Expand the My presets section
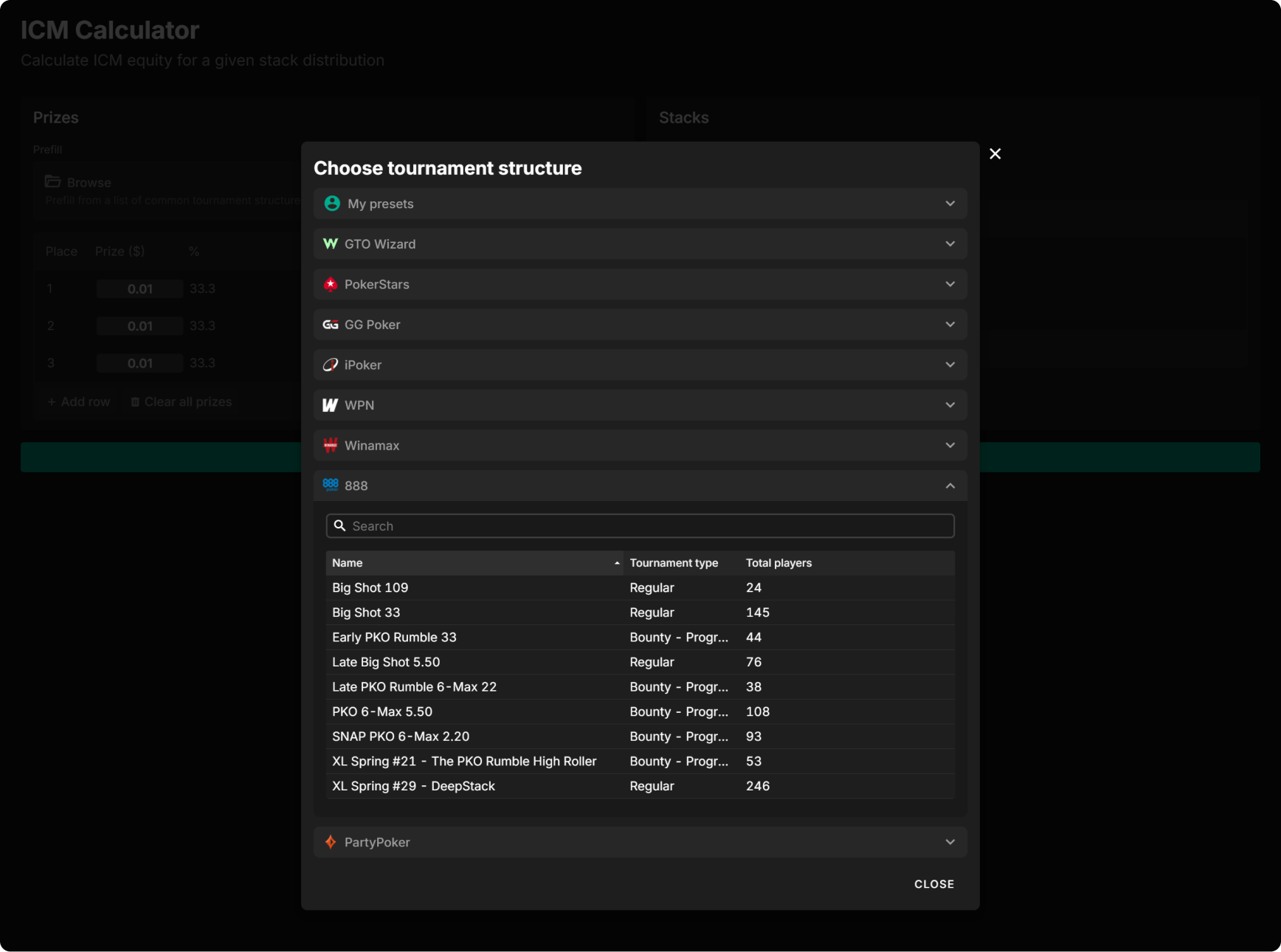The image size is (1281, 952). [x=640, y=204]
